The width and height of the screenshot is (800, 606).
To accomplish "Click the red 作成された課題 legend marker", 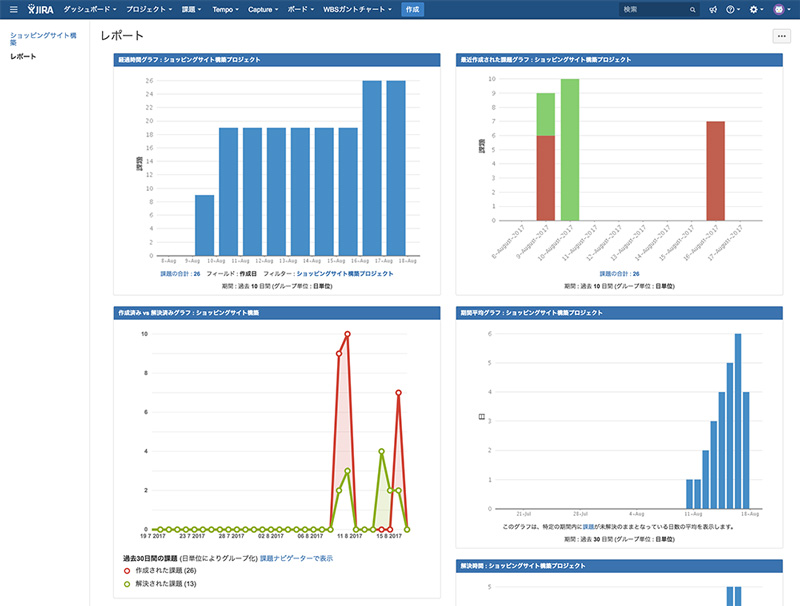I will tap(127, 571).
